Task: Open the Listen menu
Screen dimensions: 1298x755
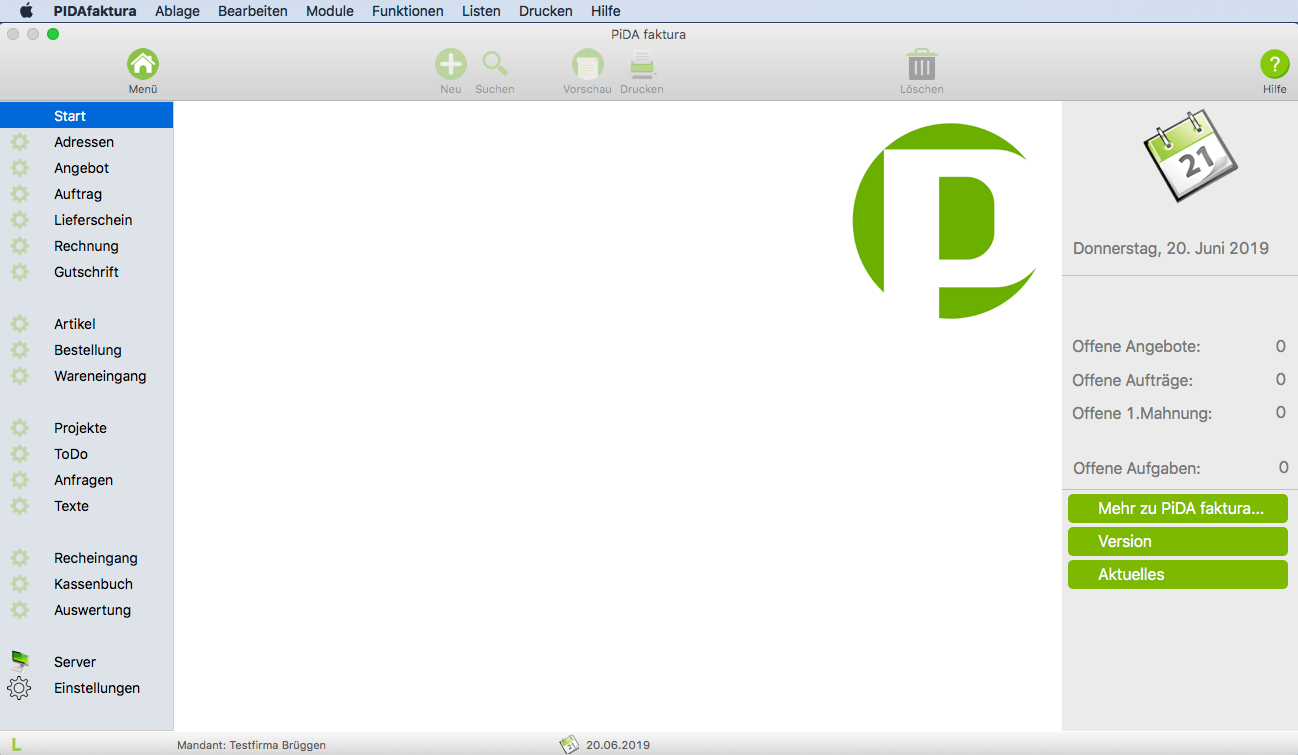Action: point(481,11)
